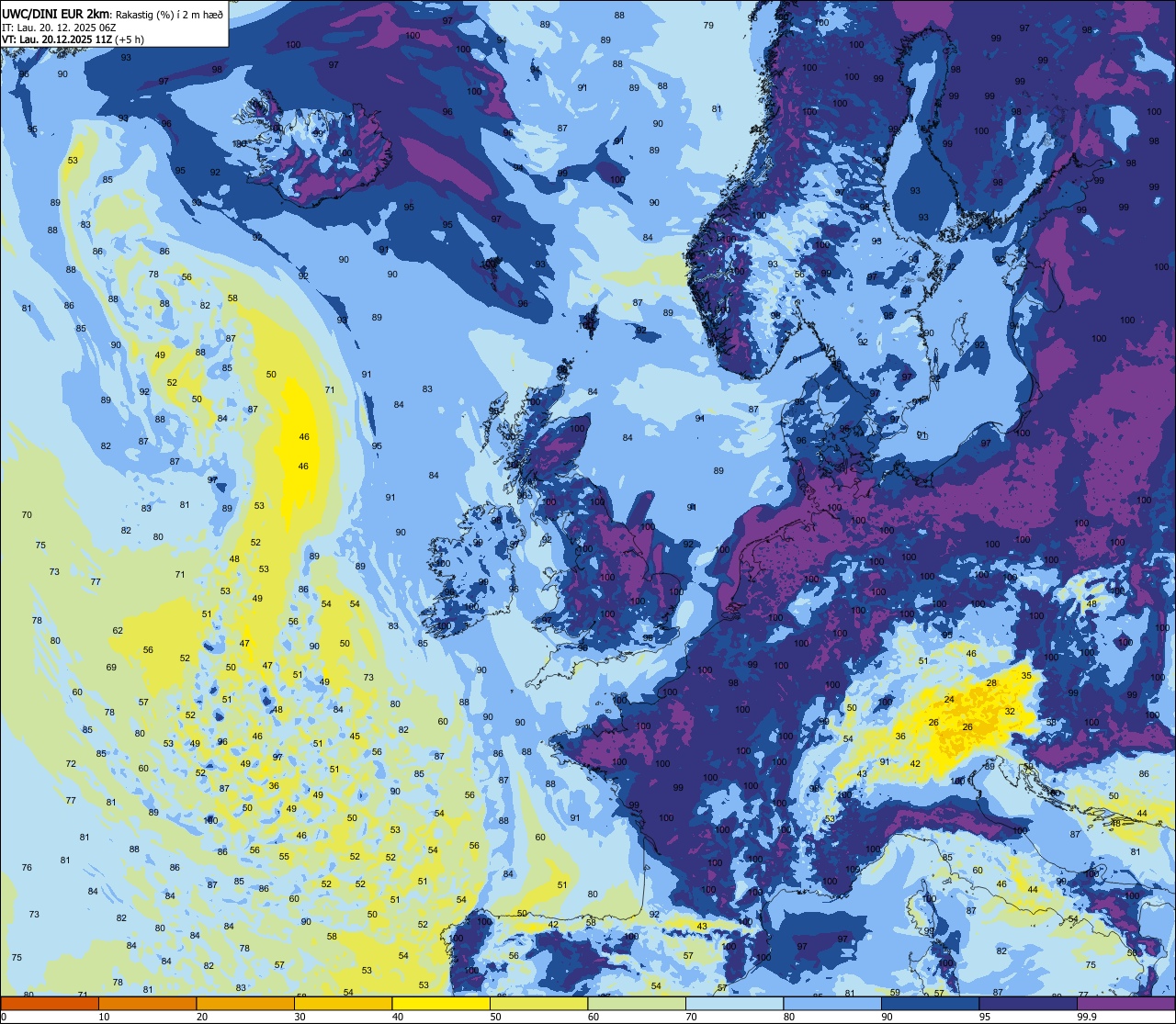Viewport: 1176px width, 1024px height.
Task: Click the '50' legend scale label
Action: [x=495, y=1017]
